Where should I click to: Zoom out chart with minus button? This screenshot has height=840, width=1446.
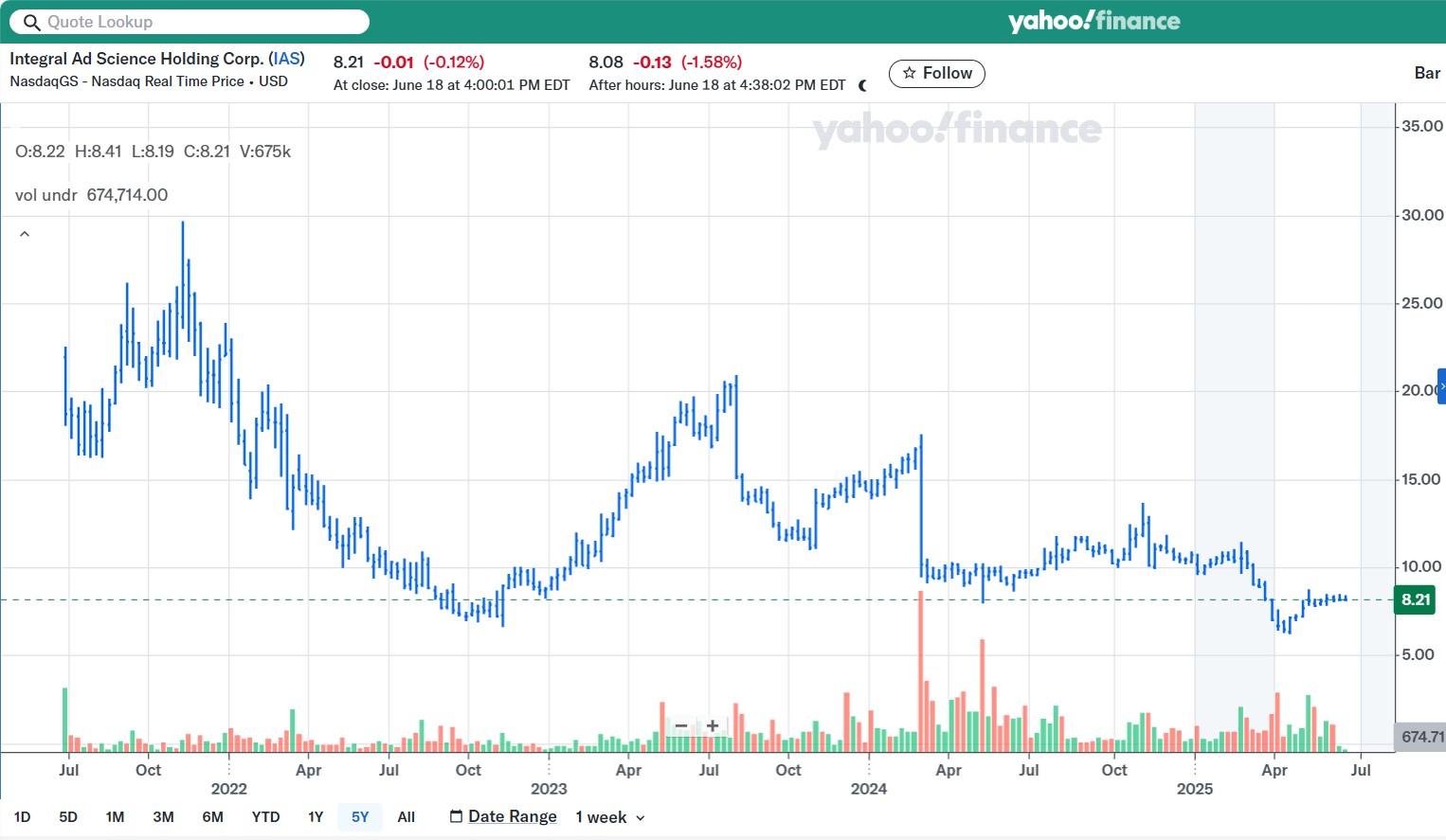tap(680, 726)
